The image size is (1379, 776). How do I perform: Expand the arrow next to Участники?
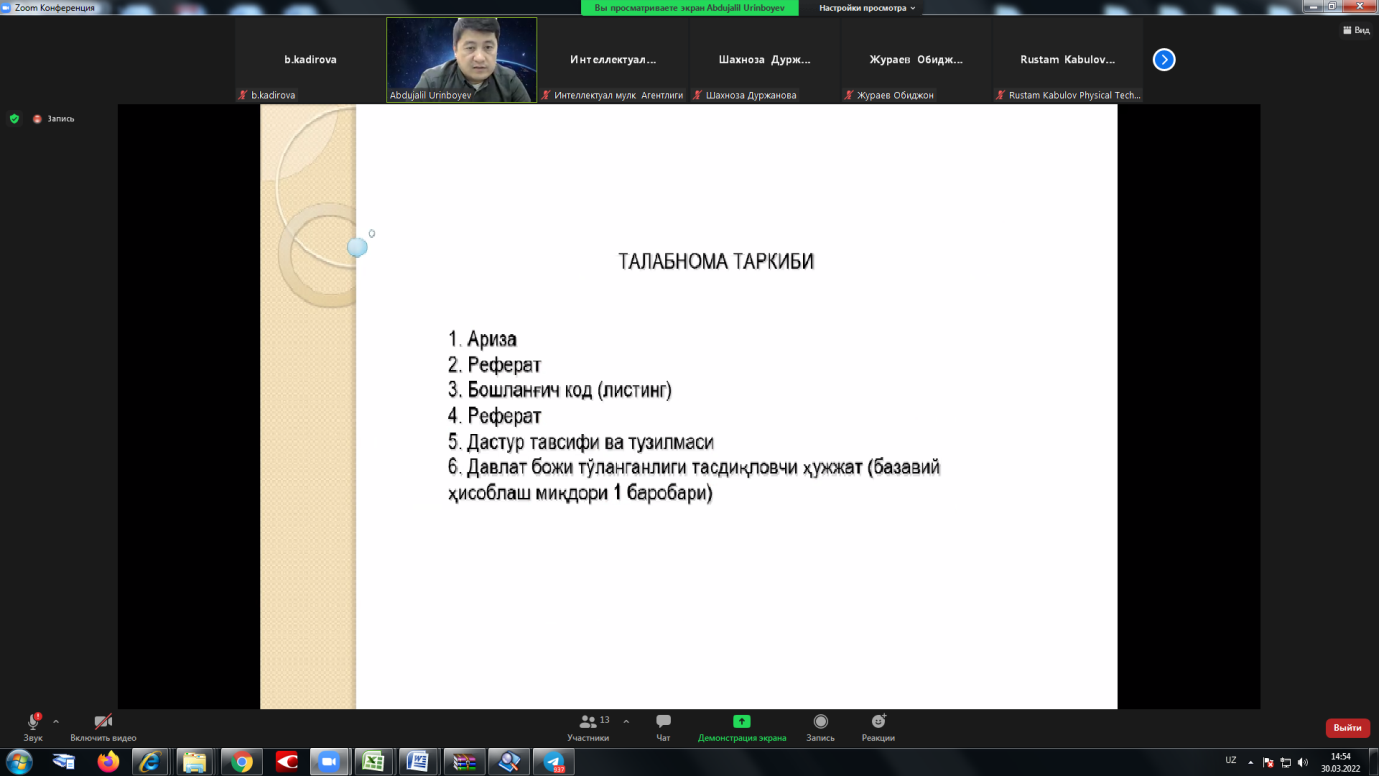[x=626, y=721]
